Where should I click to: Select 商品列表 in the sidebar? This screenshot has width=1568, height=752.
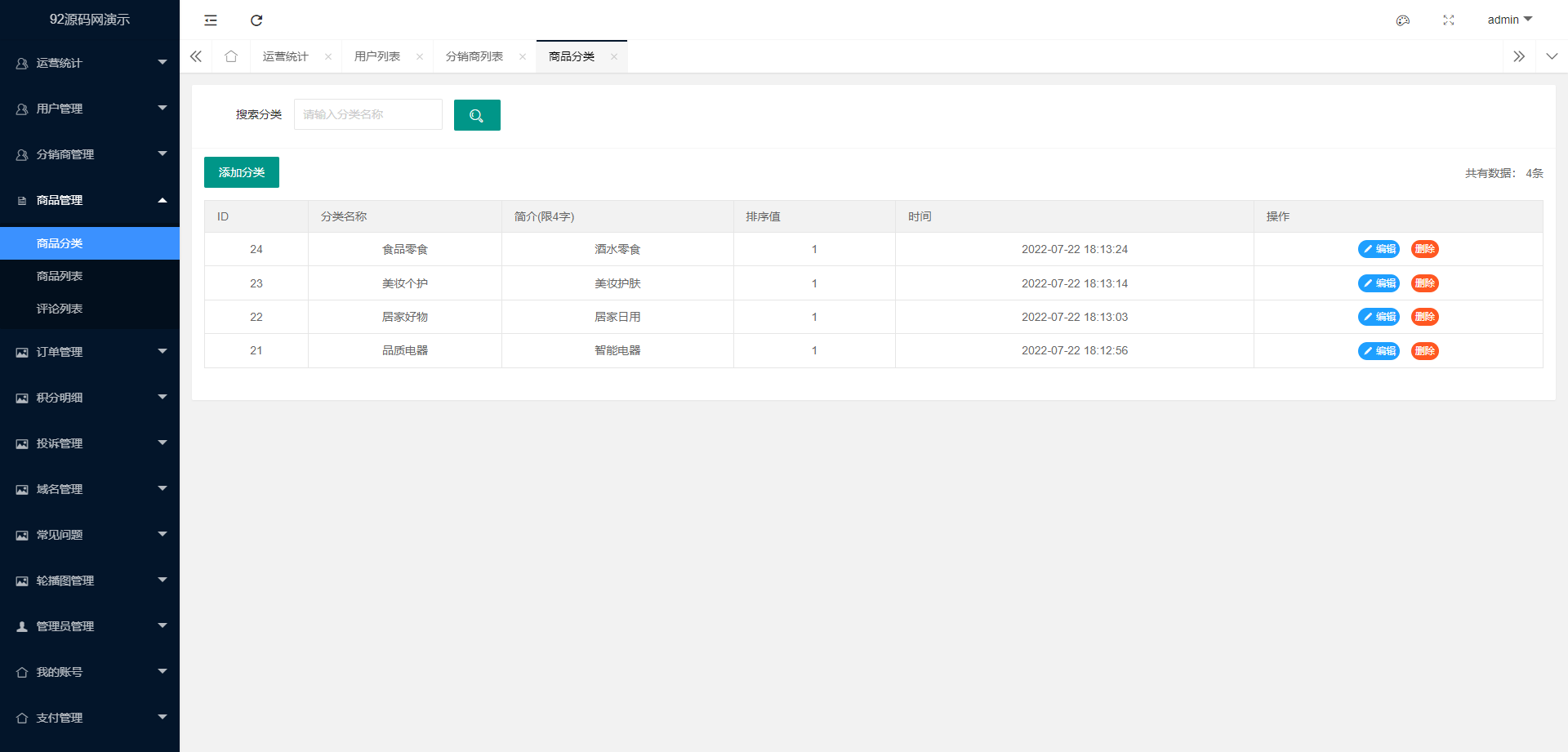[x=60, y=276]
